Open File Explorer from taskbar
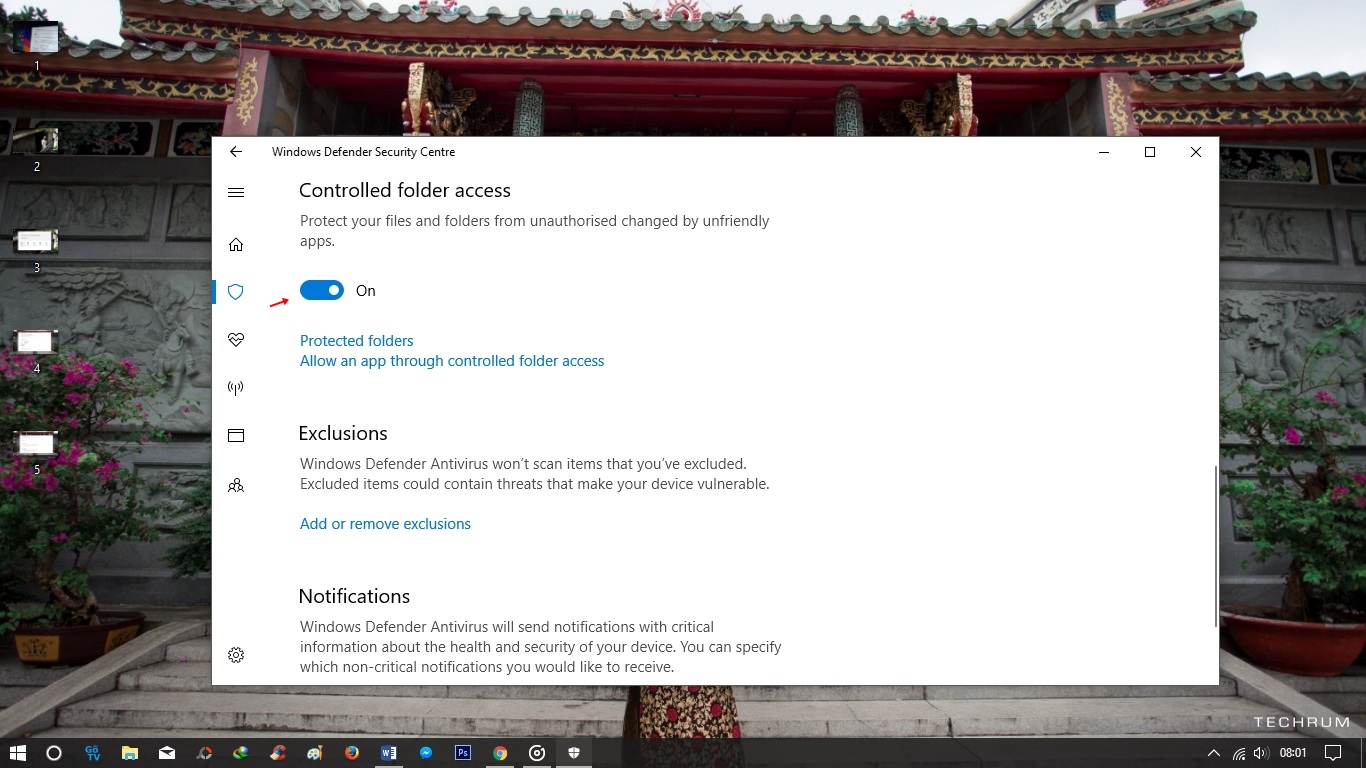 [130, 753]
